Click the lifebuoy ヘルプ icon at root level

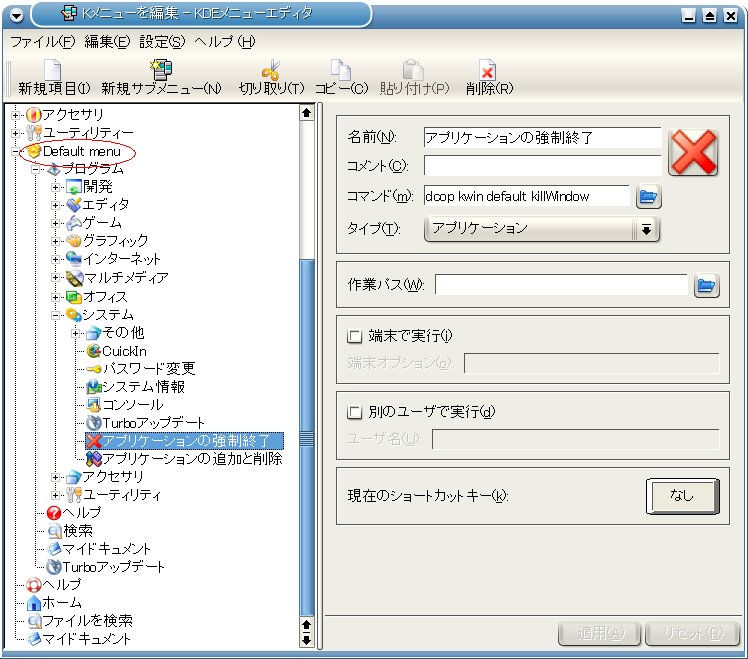point(33,585)
